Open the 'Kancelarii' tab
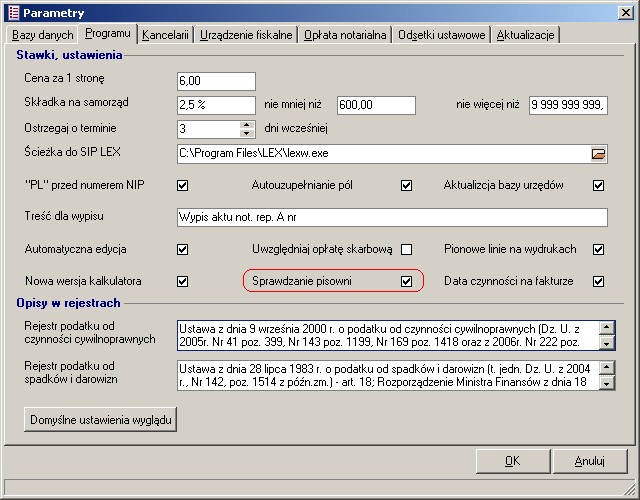This screenshot has width=640, height=500. [x=165, y=35]
